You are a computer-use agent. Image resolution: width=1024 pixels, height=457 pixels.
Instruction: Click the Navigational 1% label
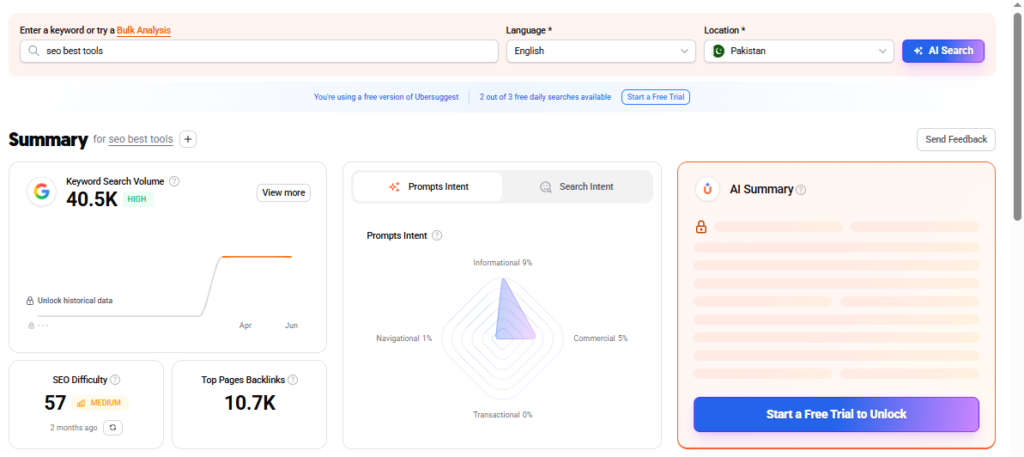pyautogui.click(x=404, y=338)
